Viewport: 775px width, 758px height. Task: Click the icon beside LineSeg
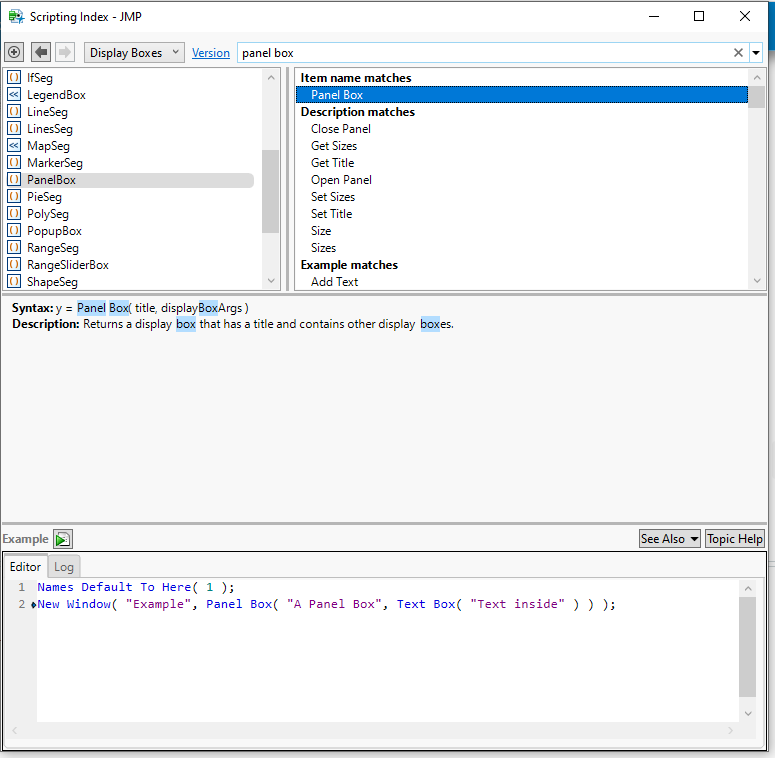14,112
